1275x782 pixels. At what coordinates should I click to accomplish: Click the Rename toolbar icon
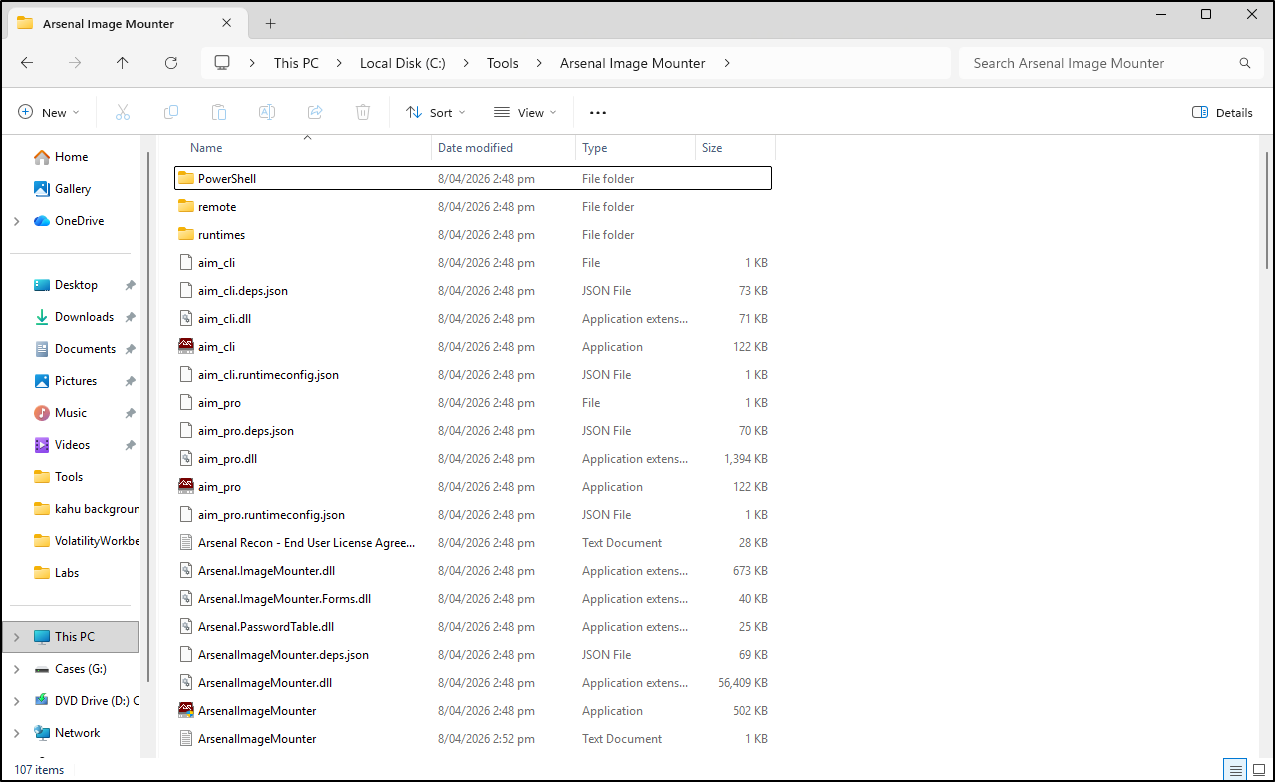[267, 113]
